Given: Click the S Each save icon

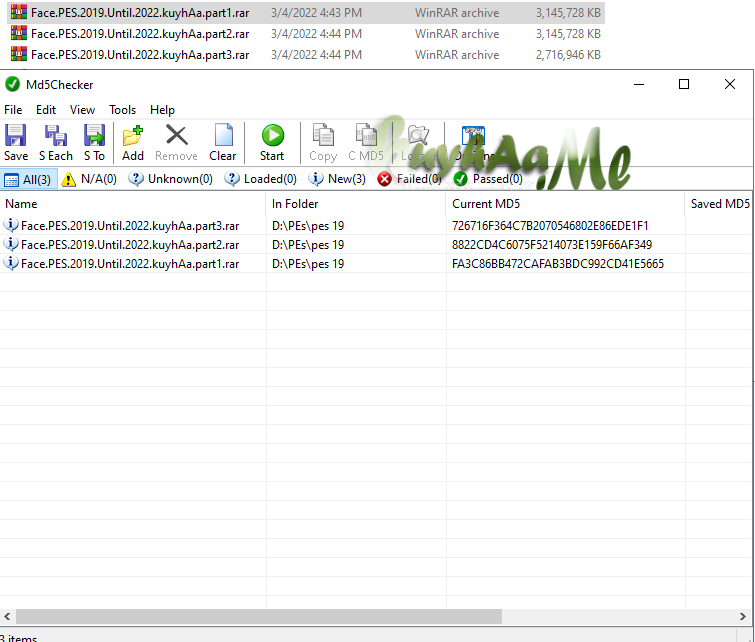Looking at the screenshot, I should (55, 135).
